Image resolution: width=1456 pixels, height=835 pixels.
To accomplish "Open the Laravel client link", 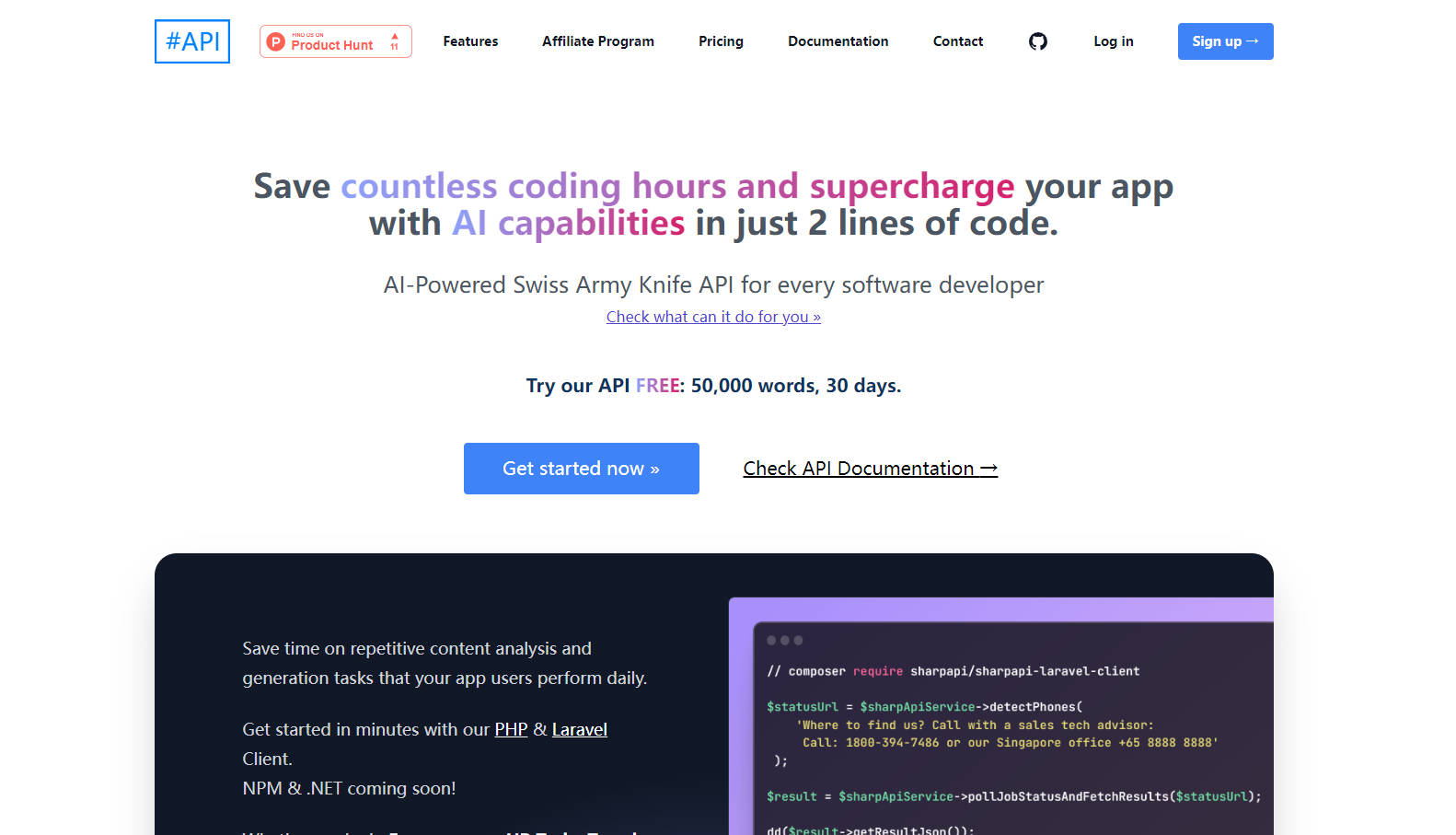I will coord(579,729).
